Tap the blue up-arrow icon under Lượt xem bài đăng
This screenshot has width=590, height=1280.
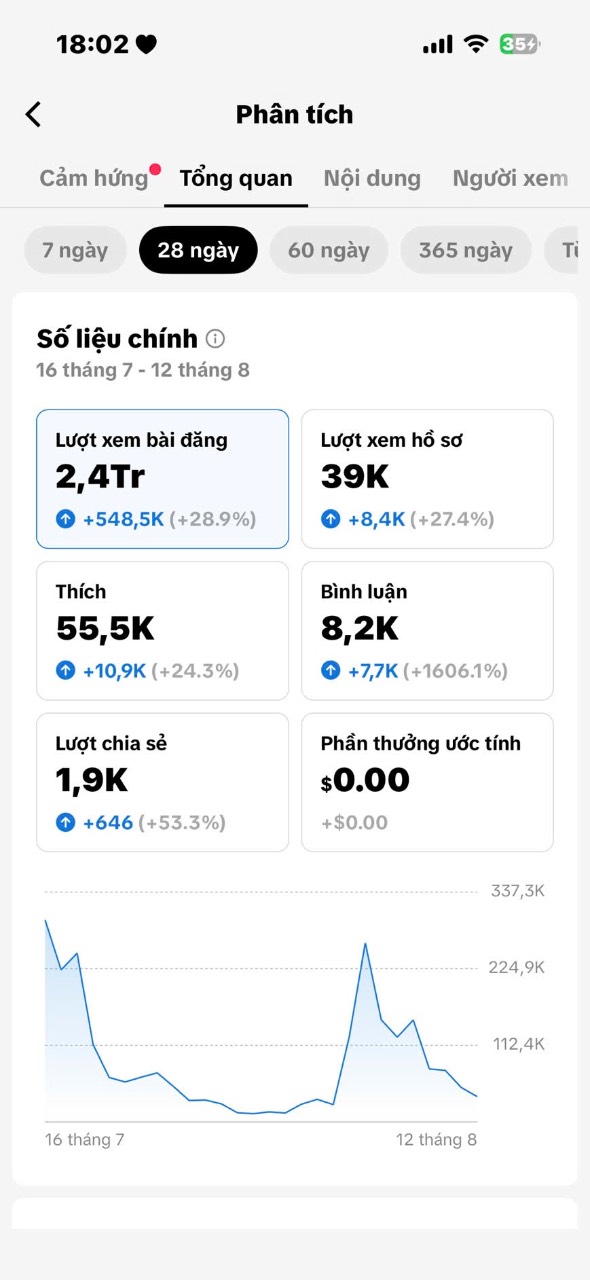66,519
